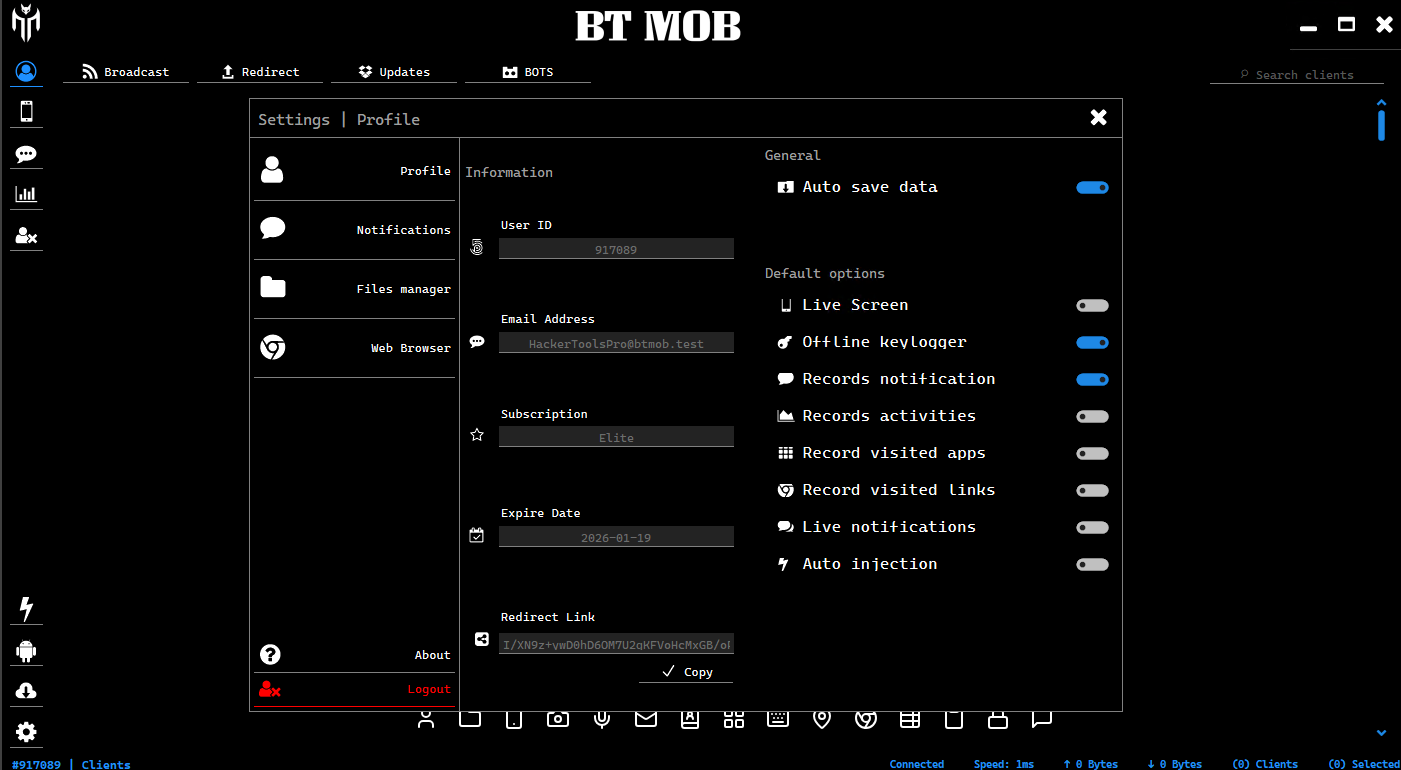
Task: Open the Updates tab
Action: tap(394, 72)
